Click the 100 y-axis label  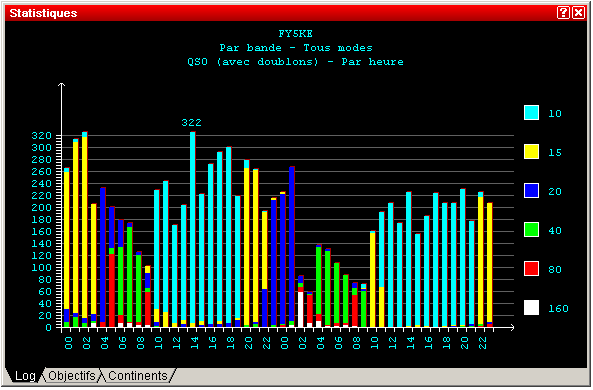[x=42, y=267]
